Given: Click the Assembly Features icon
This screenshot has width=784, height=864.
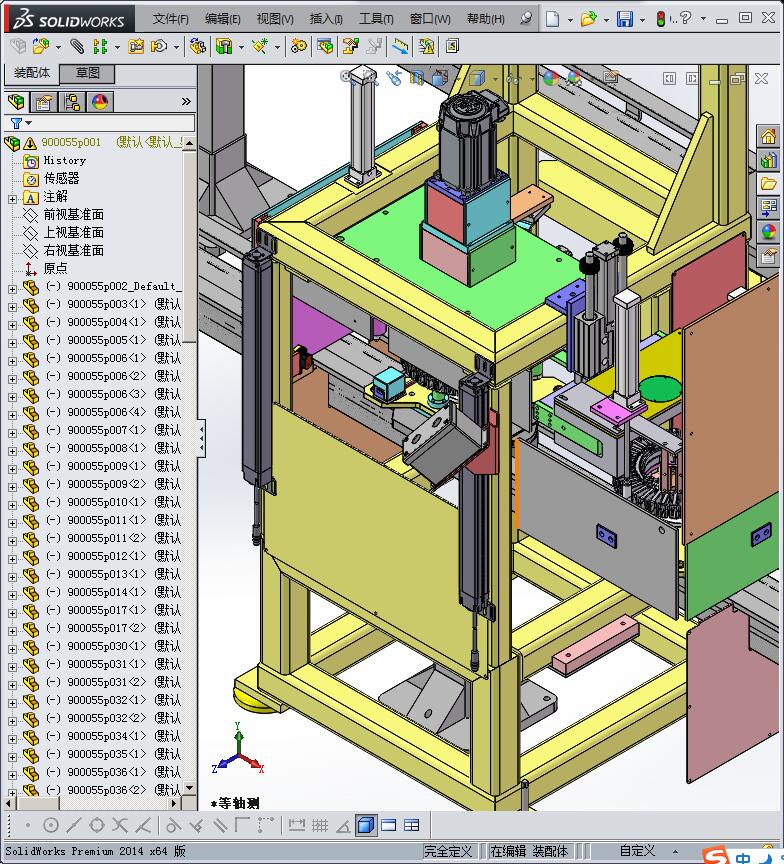Looking at the screenshot, I should pyautogui.click(x=224, y=46).
